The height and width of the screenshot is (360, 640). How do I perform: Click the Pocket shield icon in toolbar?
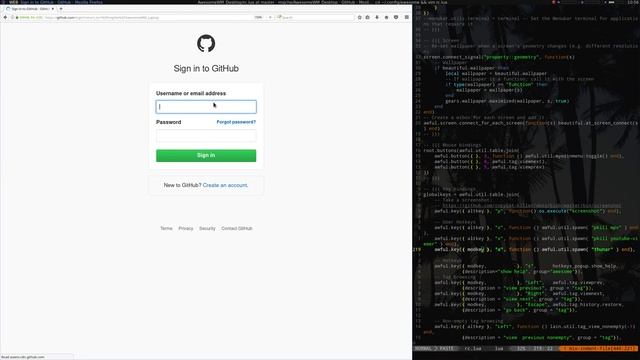point(396,18)
